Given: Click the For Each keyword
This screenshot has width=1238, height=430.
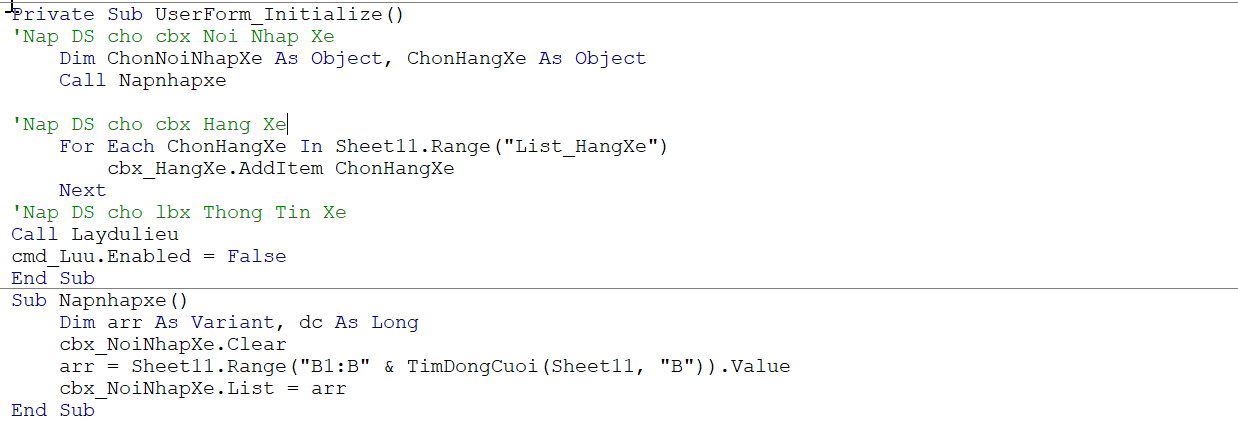Looking at the screenshot, I should (x=107, y=146).
